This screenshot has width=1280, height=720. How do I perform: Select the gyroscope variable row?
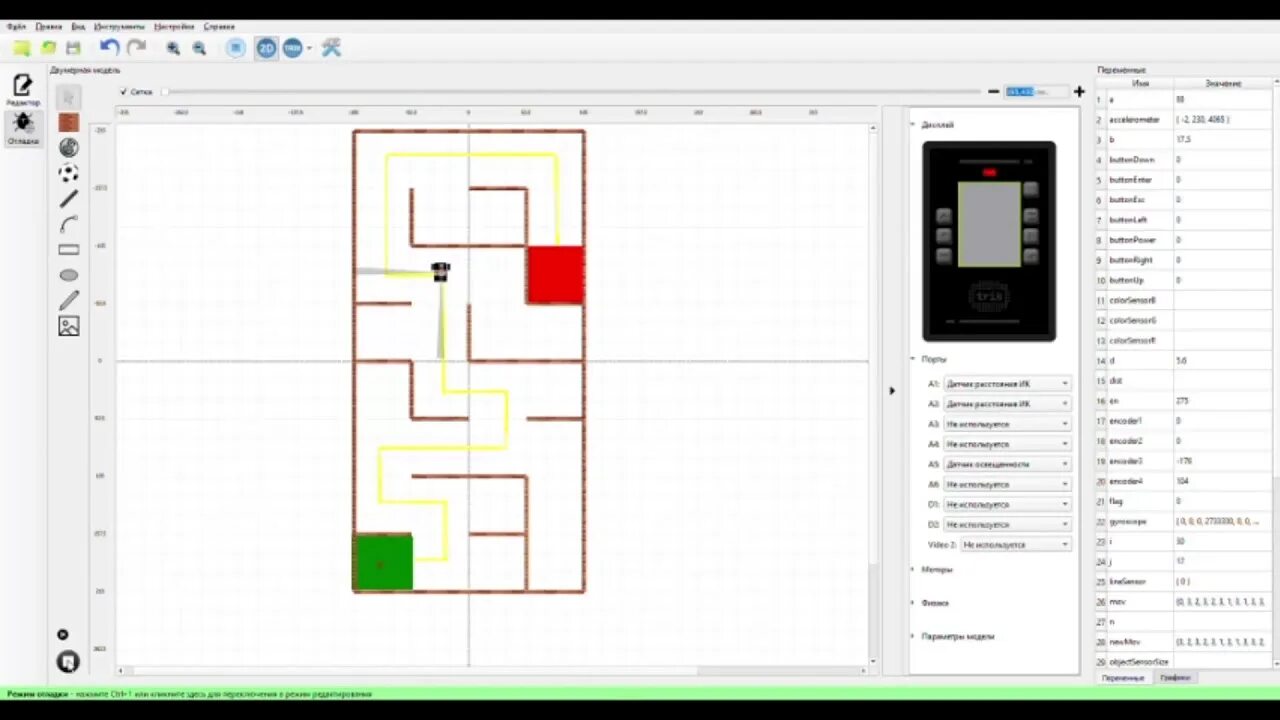point(1185,521)
